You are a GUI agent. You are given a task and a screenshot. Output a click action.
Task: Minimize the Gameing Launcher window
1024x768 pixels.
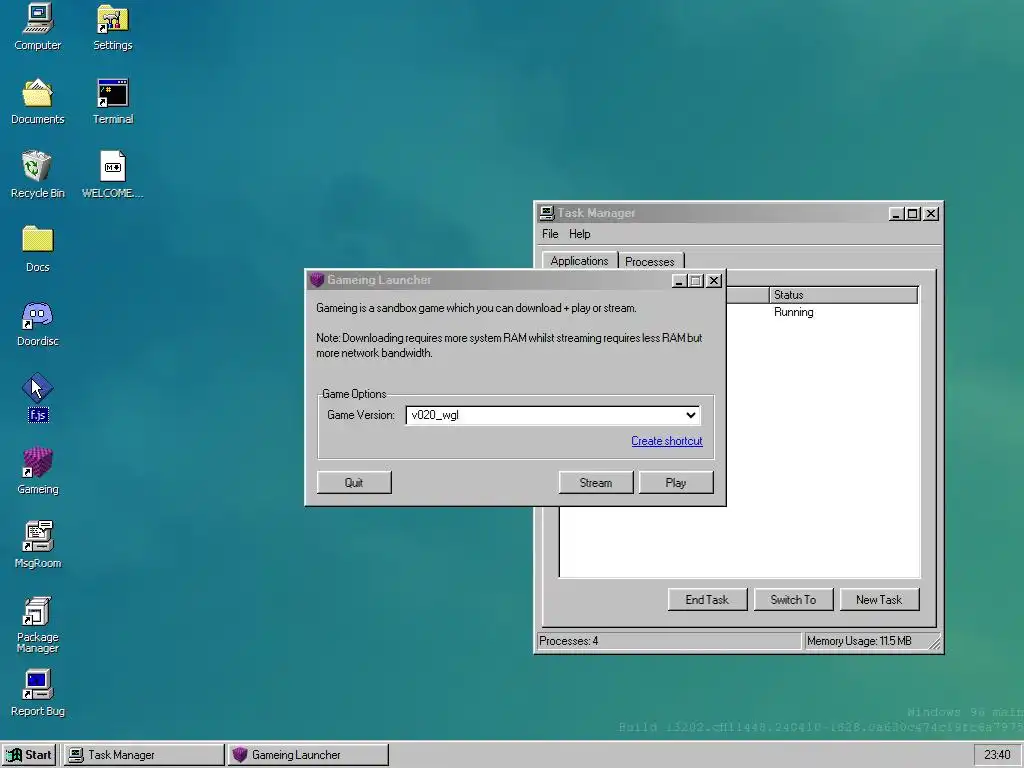[x=679, y=281]
